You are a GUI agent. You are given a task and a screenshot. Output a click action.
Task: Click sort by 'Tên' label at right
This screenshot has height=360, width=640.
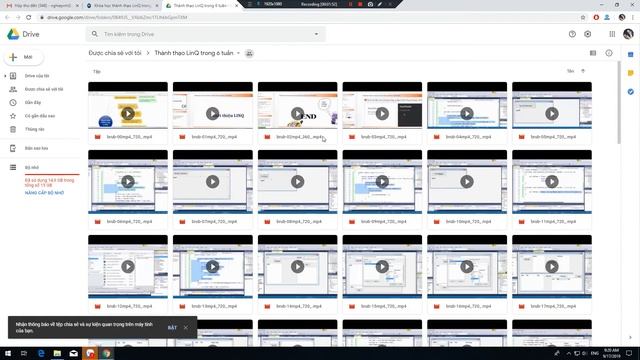[571, 71]
